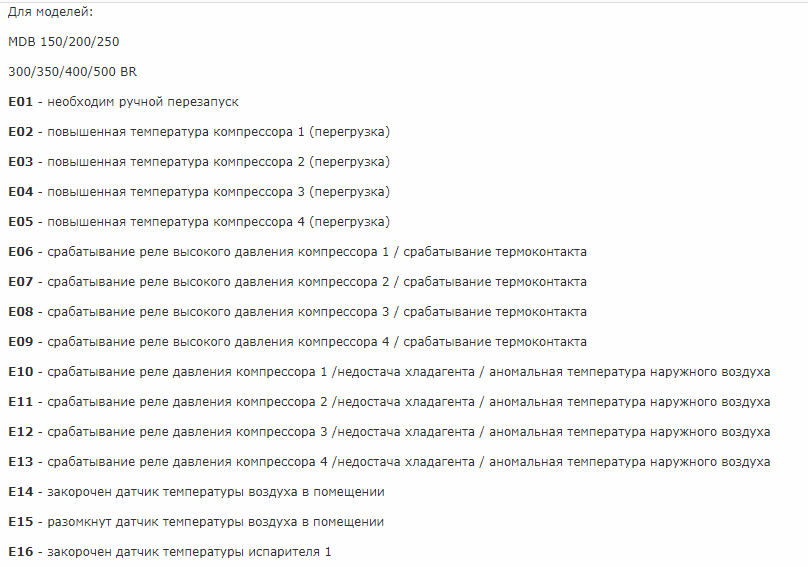Click E14 shorted room air sensor text
Viewport: 808px width, 567px height.
coord(215,492)
